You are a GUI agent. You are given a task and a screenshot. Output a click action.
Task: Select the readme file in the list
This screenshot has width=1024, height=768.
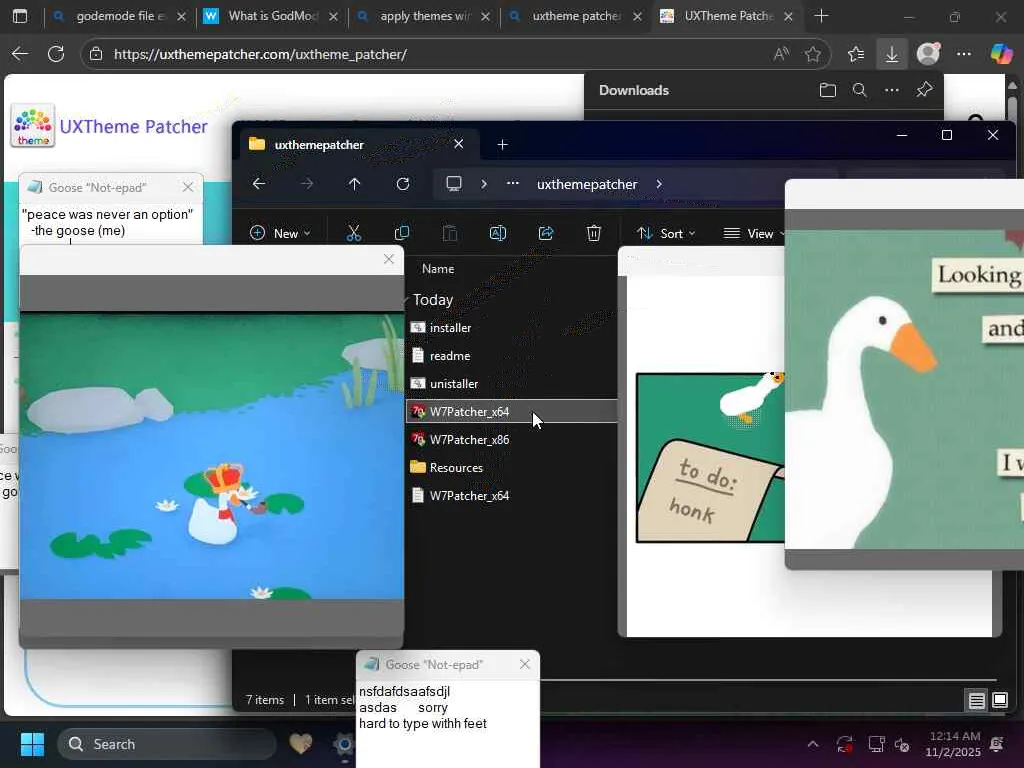(449, 355)
